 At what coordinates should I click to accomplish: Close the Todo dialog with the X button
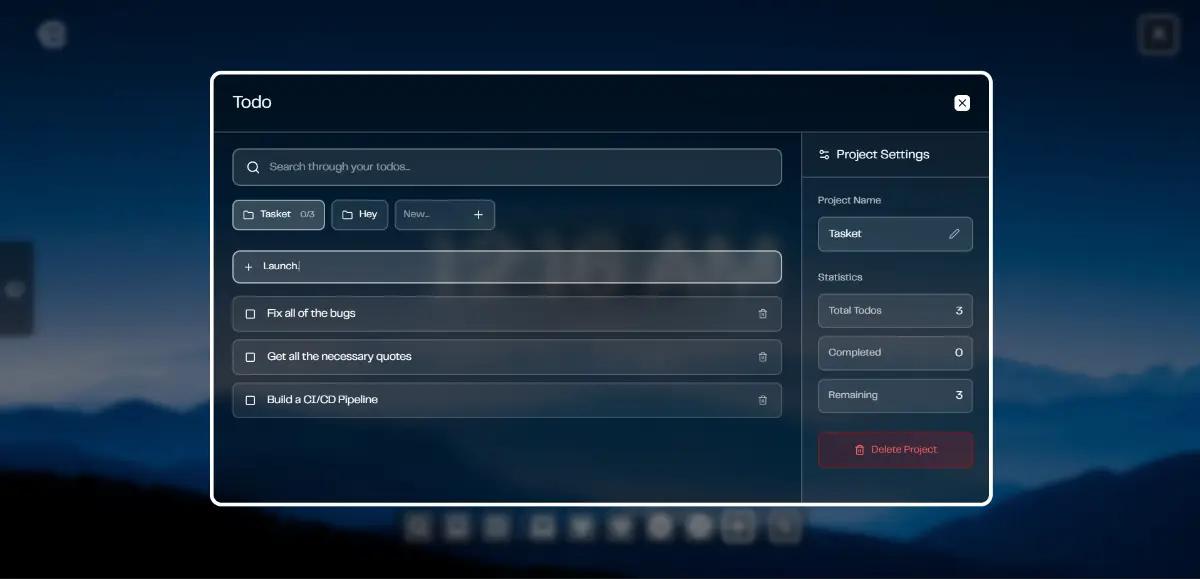962,103
